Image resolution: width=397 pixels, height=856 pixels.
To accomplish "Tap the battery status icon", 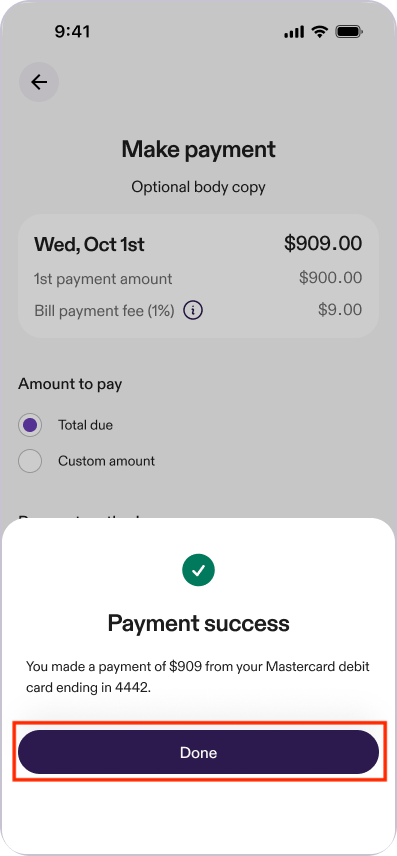I will click(349, 32).
